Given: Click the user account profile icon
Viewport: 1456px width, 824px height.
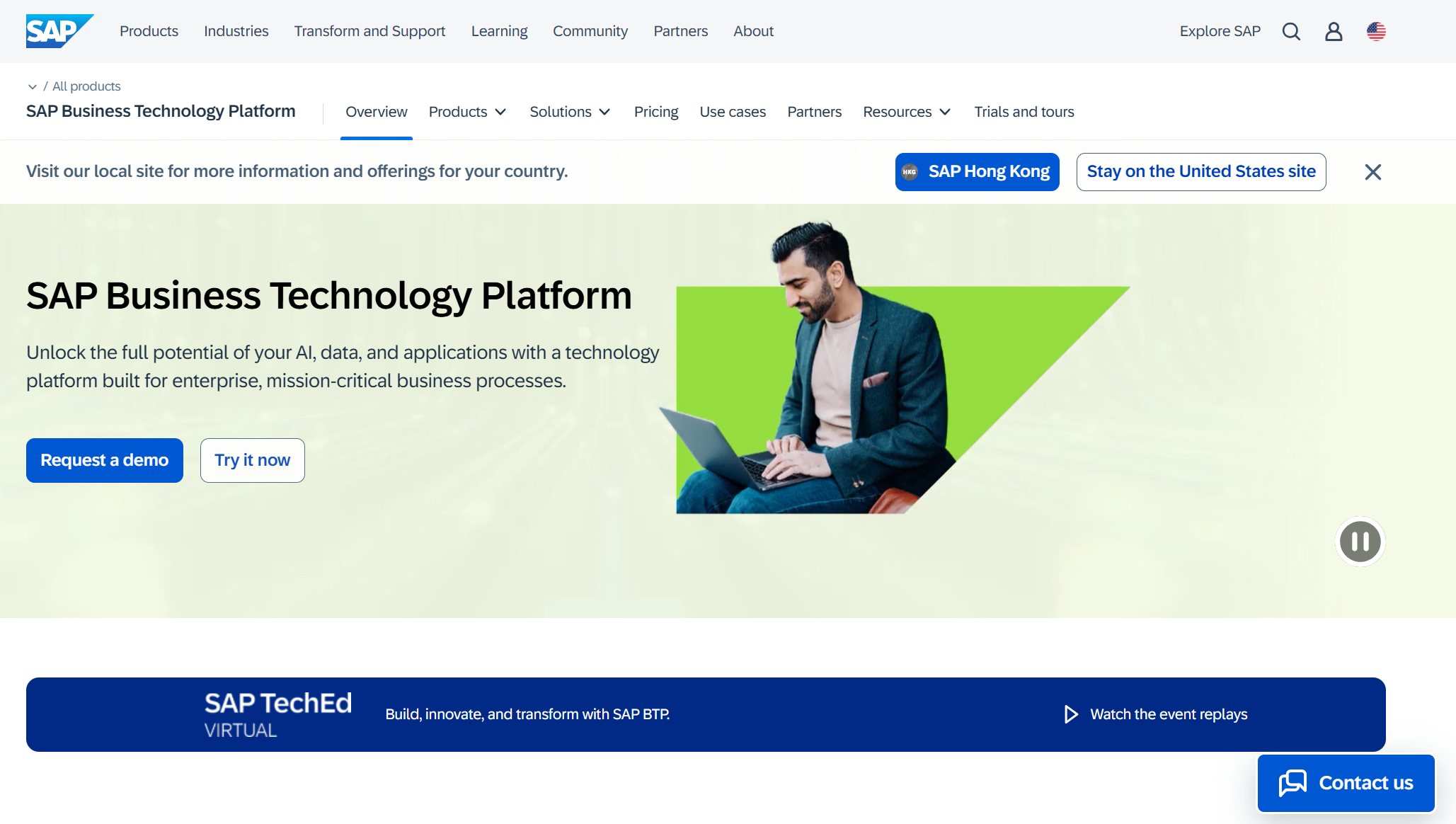Looking at the screenshot, I should [x=1334, y=31].
